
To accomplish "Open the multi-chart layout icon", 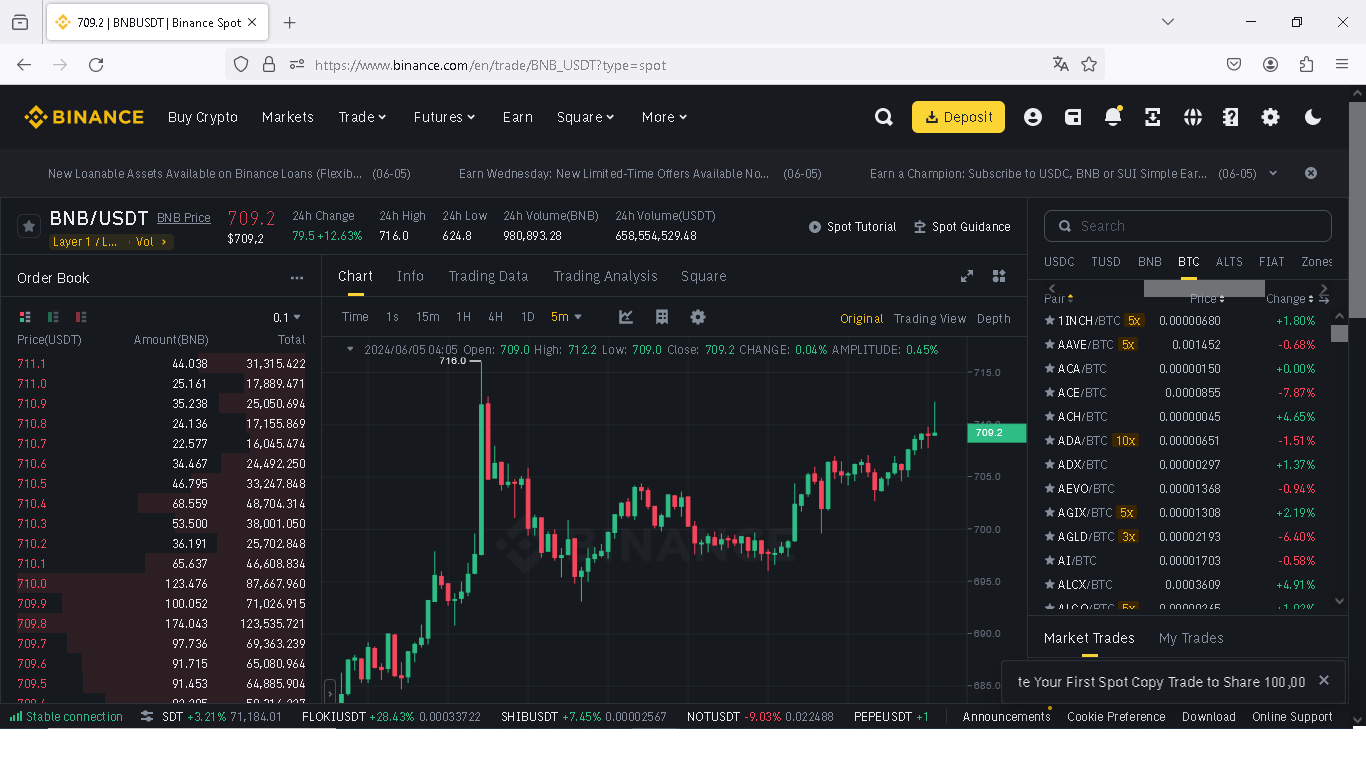I will (x=999, y=276).
